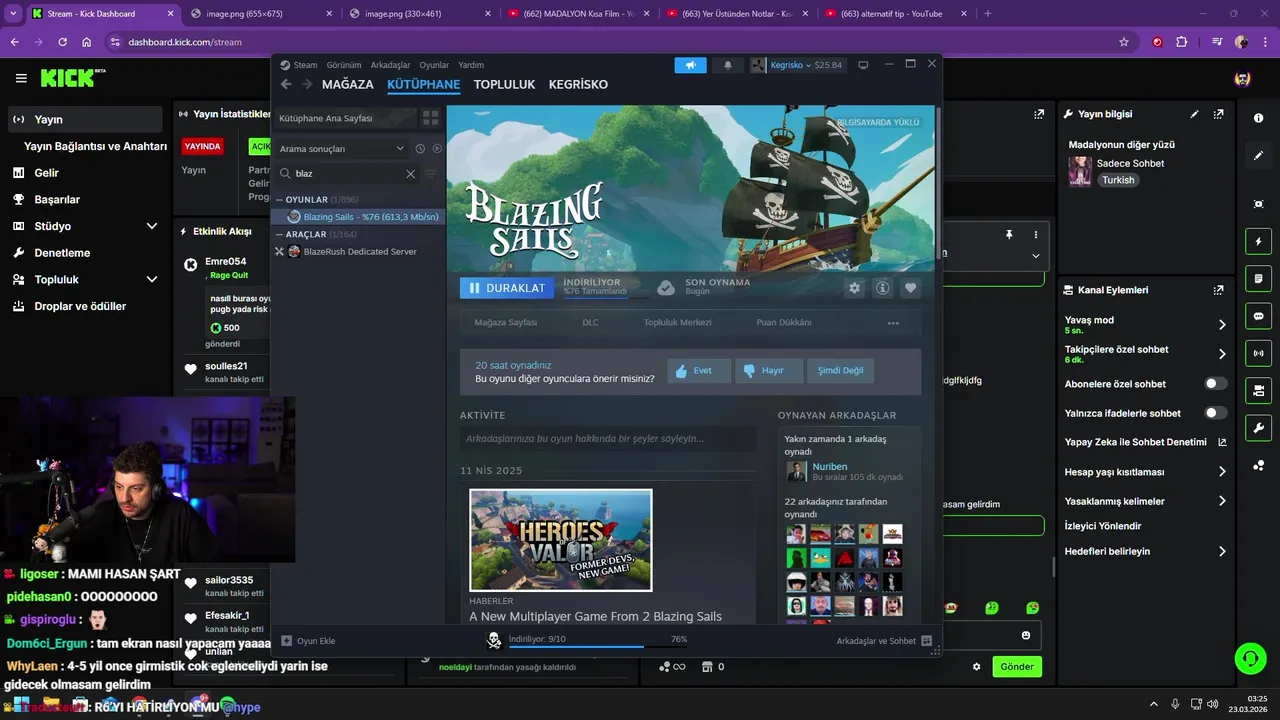Open Arama sonuçları dropdown in Steam
Image resolution: width=1280 pixels, height=720 pixels.
tap(343, 148)
